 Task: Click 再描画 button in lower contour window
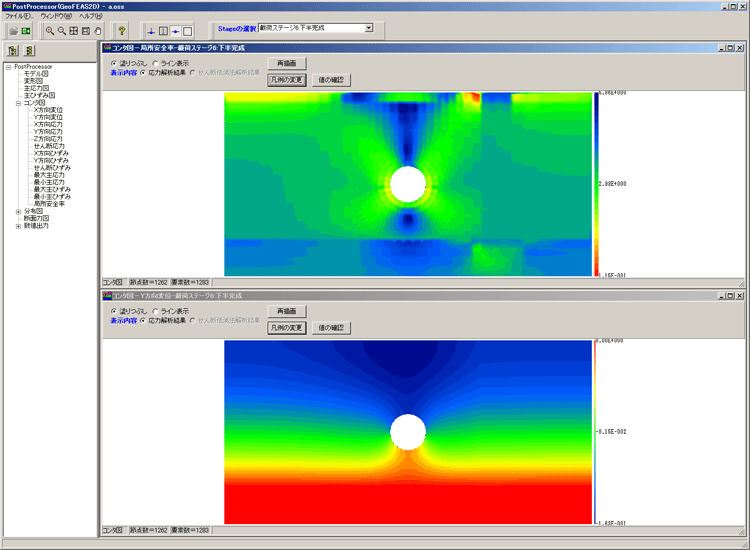click(x=287, y=311)
